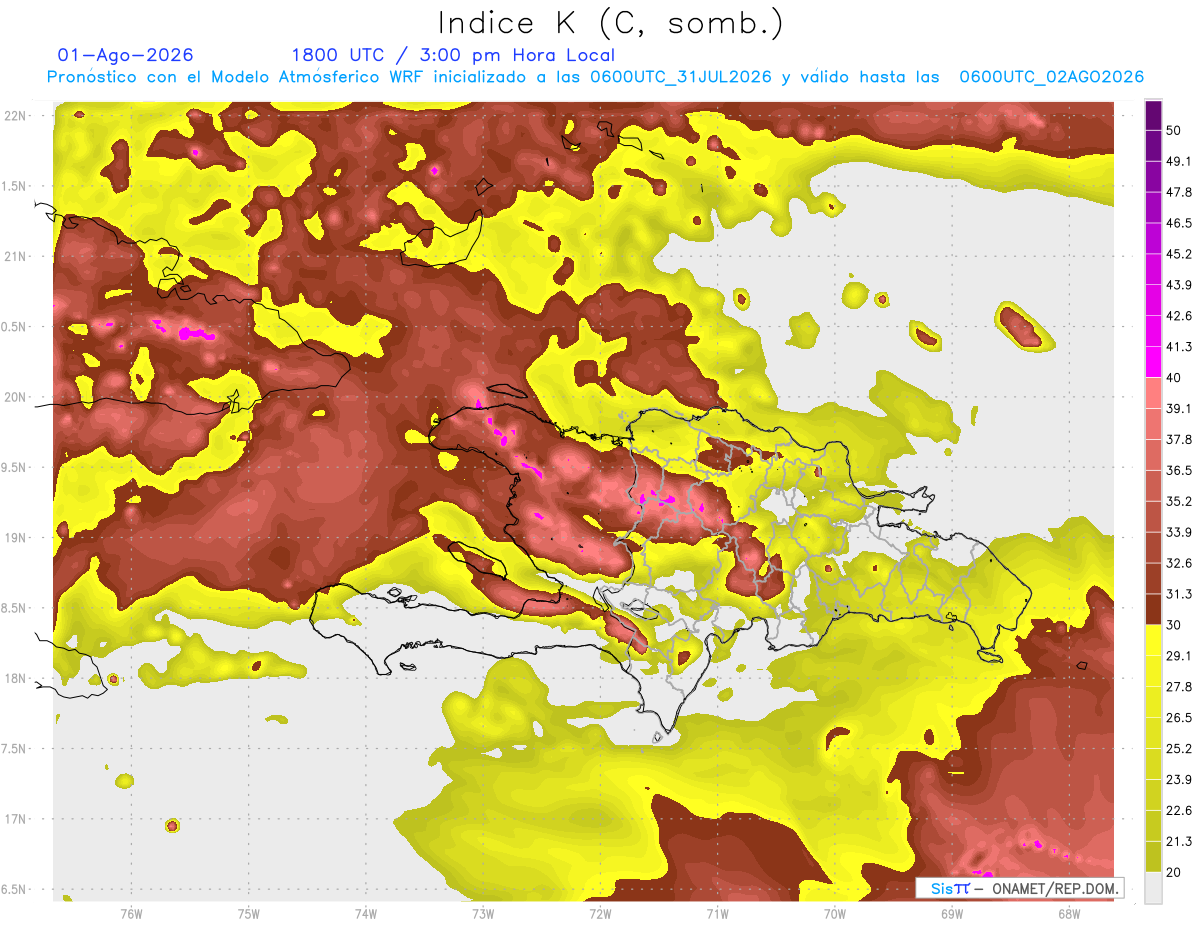Click colorbar value "41.3"
Screen dimensions: 1200x927
click(1179, 347)
